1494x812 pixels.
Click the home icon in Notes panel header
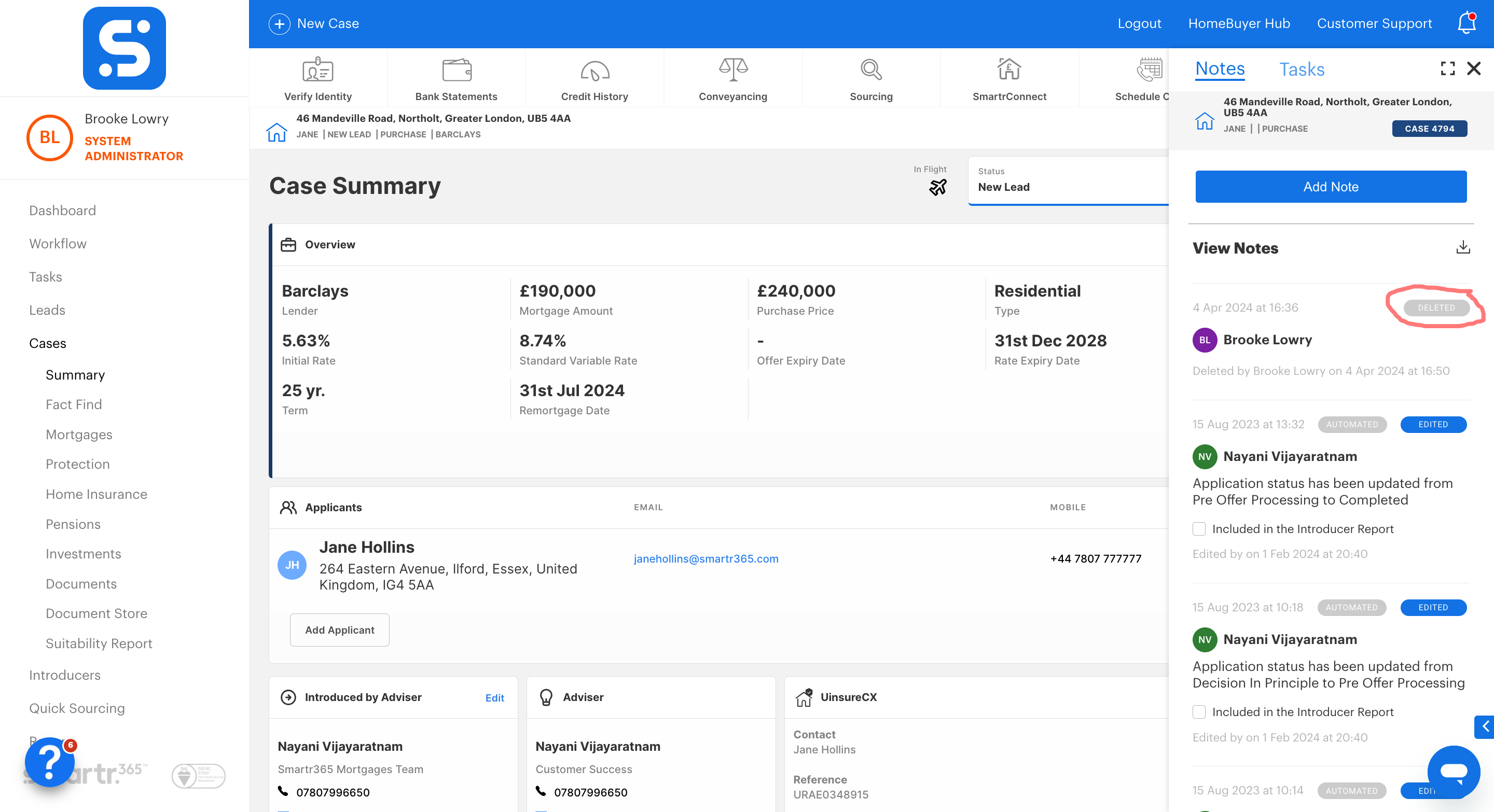coord(1205,120)
